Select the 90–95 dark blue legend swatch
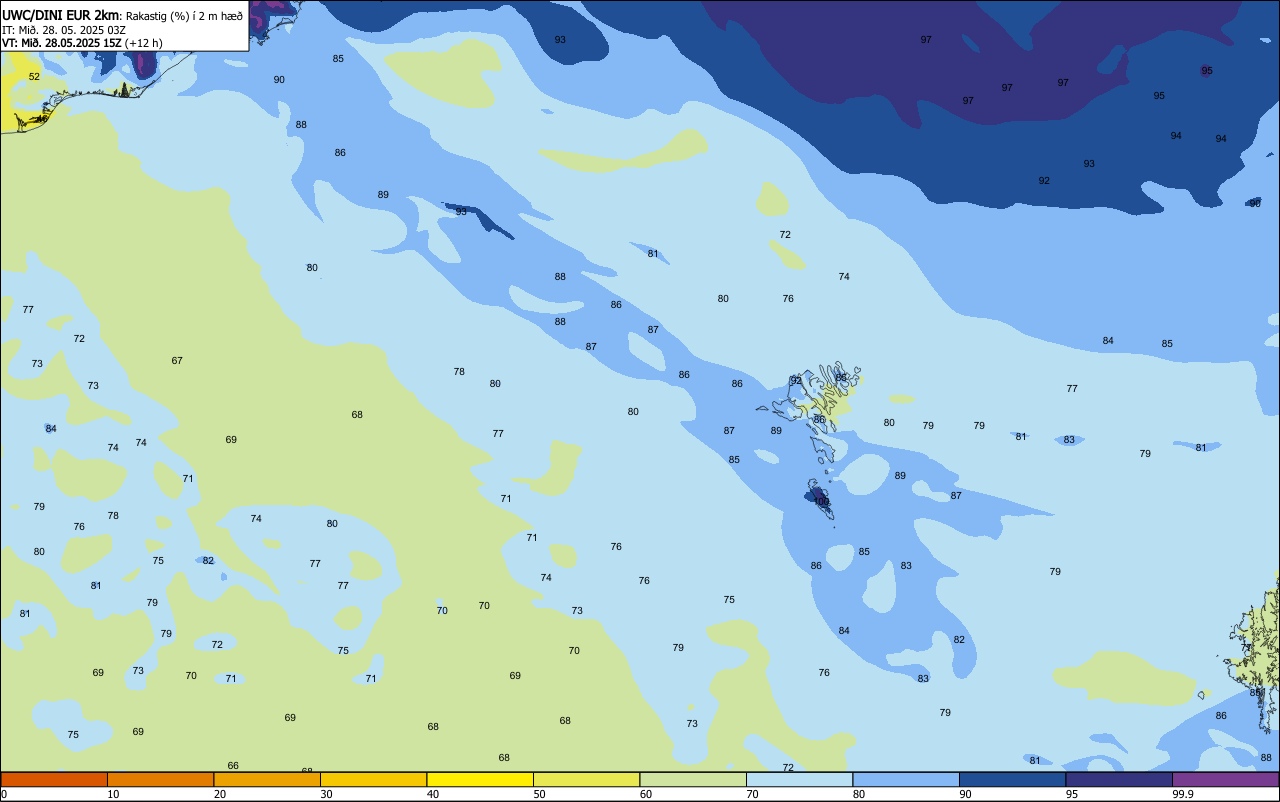1280x802 pixels. click(1012, 779)
